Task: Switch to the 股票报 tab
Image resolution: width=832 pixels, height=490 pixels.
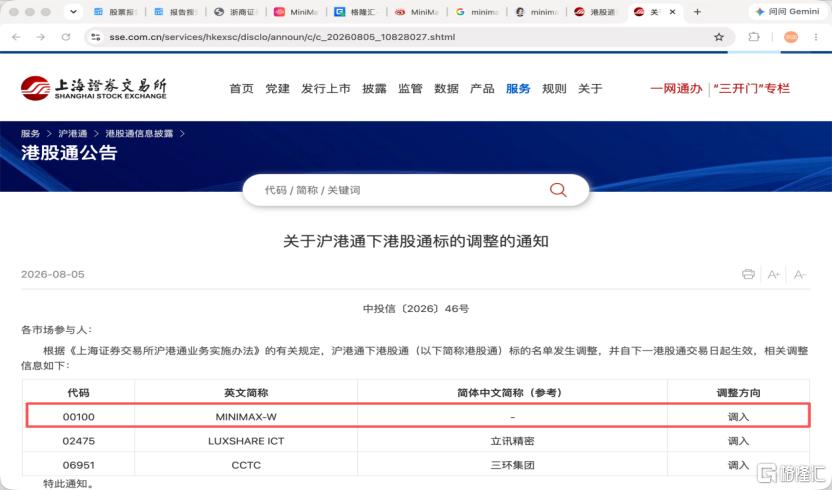Action: [115, 12]
